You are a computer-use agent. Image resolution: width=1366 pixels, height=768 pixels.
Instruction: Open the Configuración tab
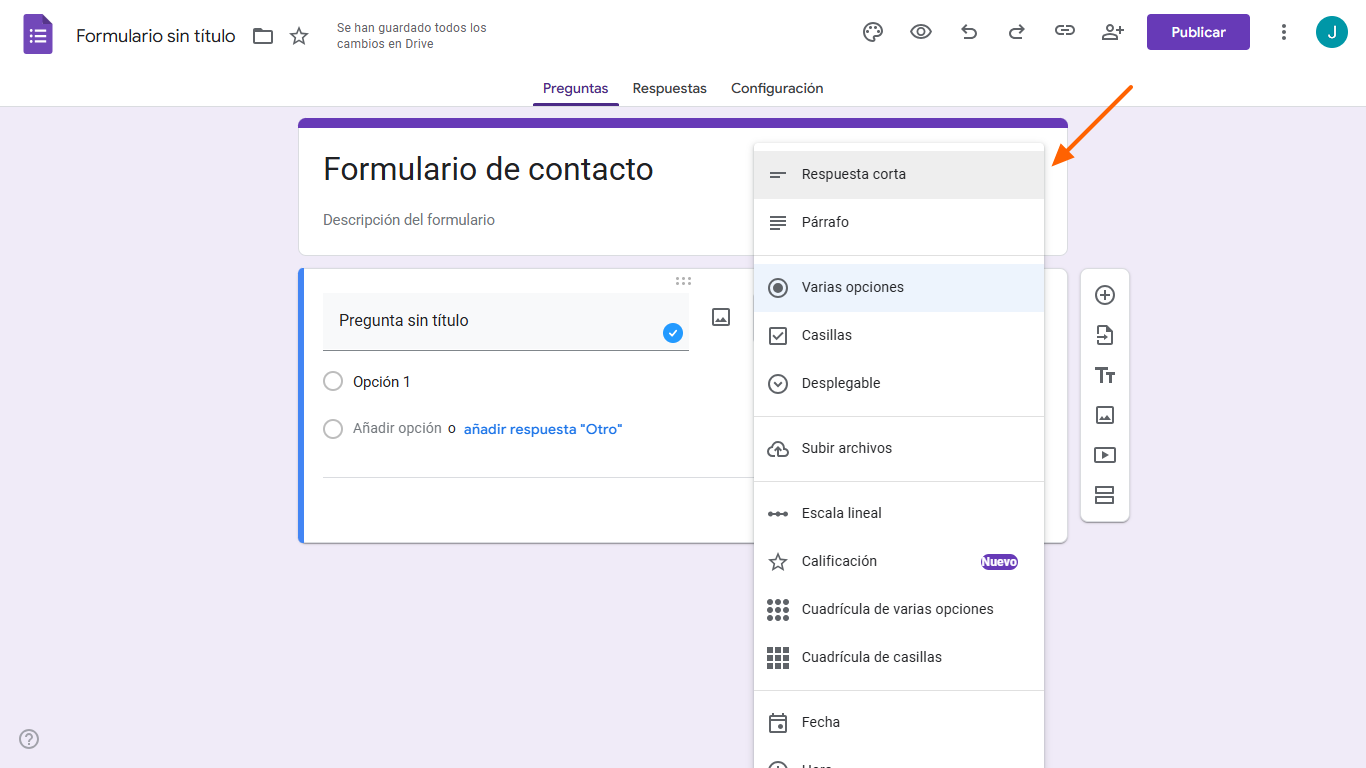point(777,88)
